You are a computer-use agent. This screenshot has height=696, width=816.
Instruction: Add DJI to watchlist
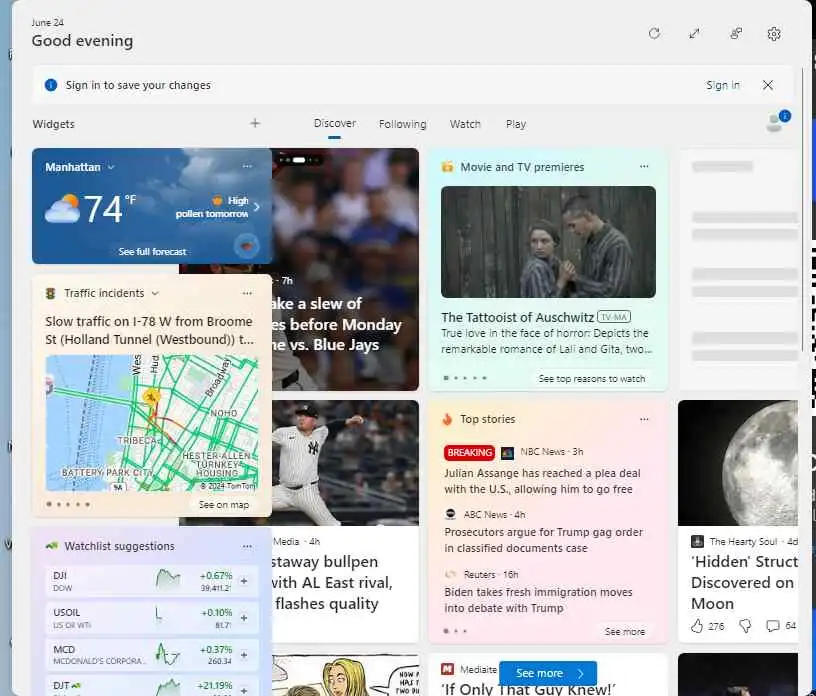point(244,580)
